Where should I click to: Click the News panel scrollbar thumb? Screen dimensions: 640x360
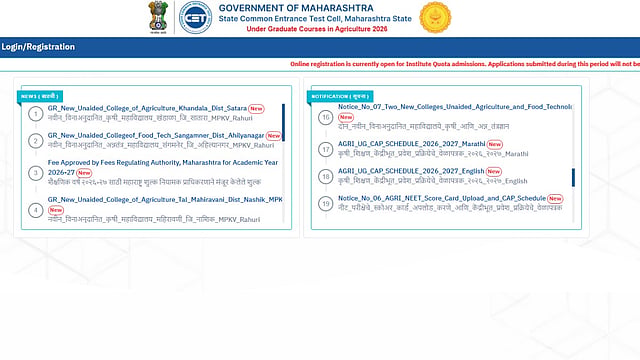tap(283, 122)
